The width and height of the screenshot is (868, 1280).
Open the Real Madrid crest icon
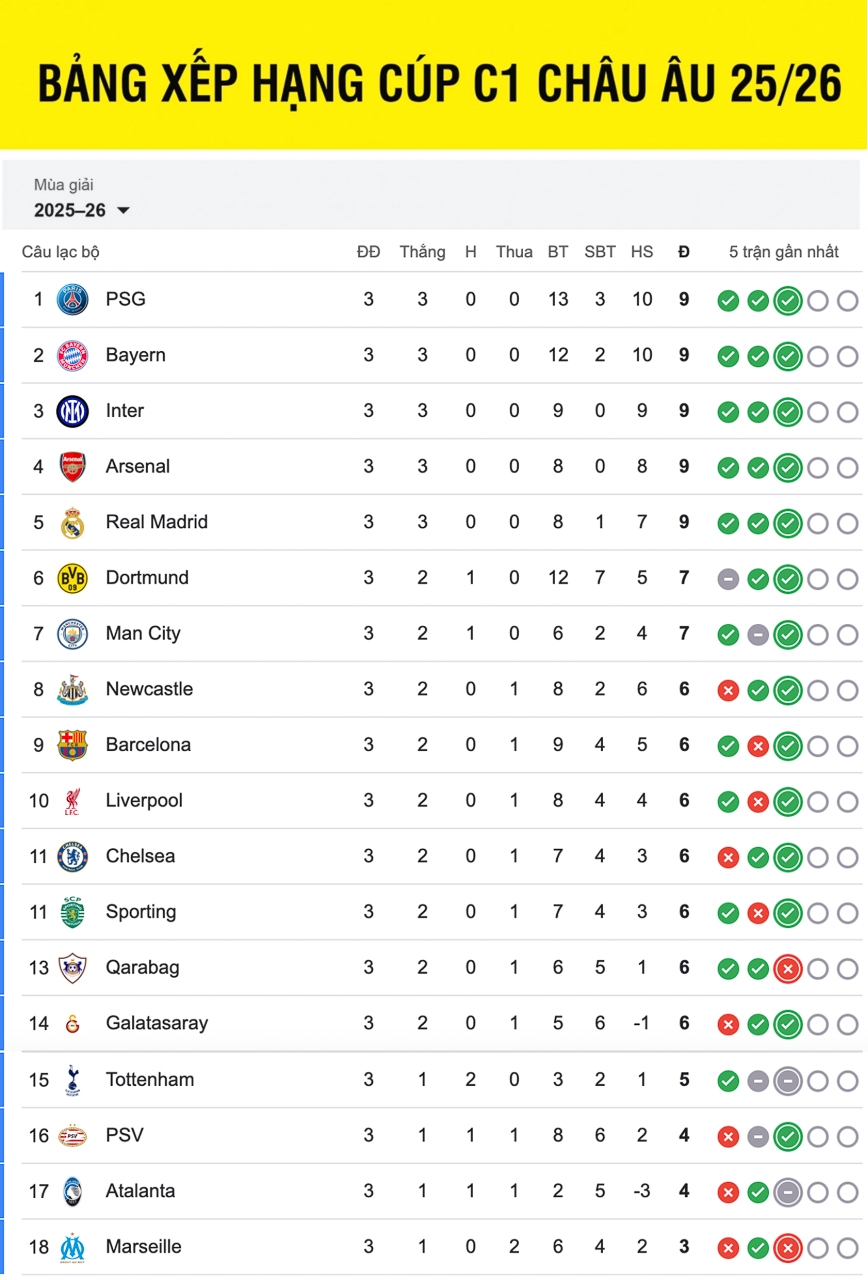click(x=72, y=523)
